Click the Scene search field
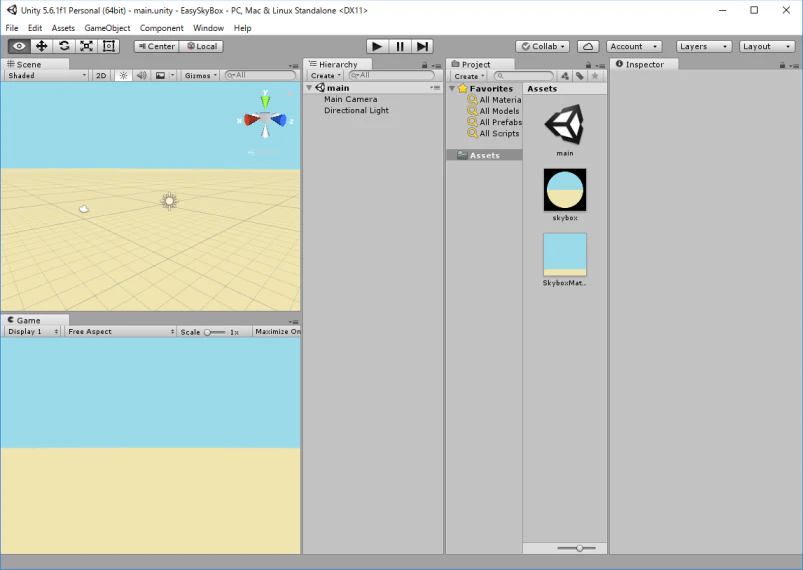Screen dimensions: 803x570 click(260, 75)
